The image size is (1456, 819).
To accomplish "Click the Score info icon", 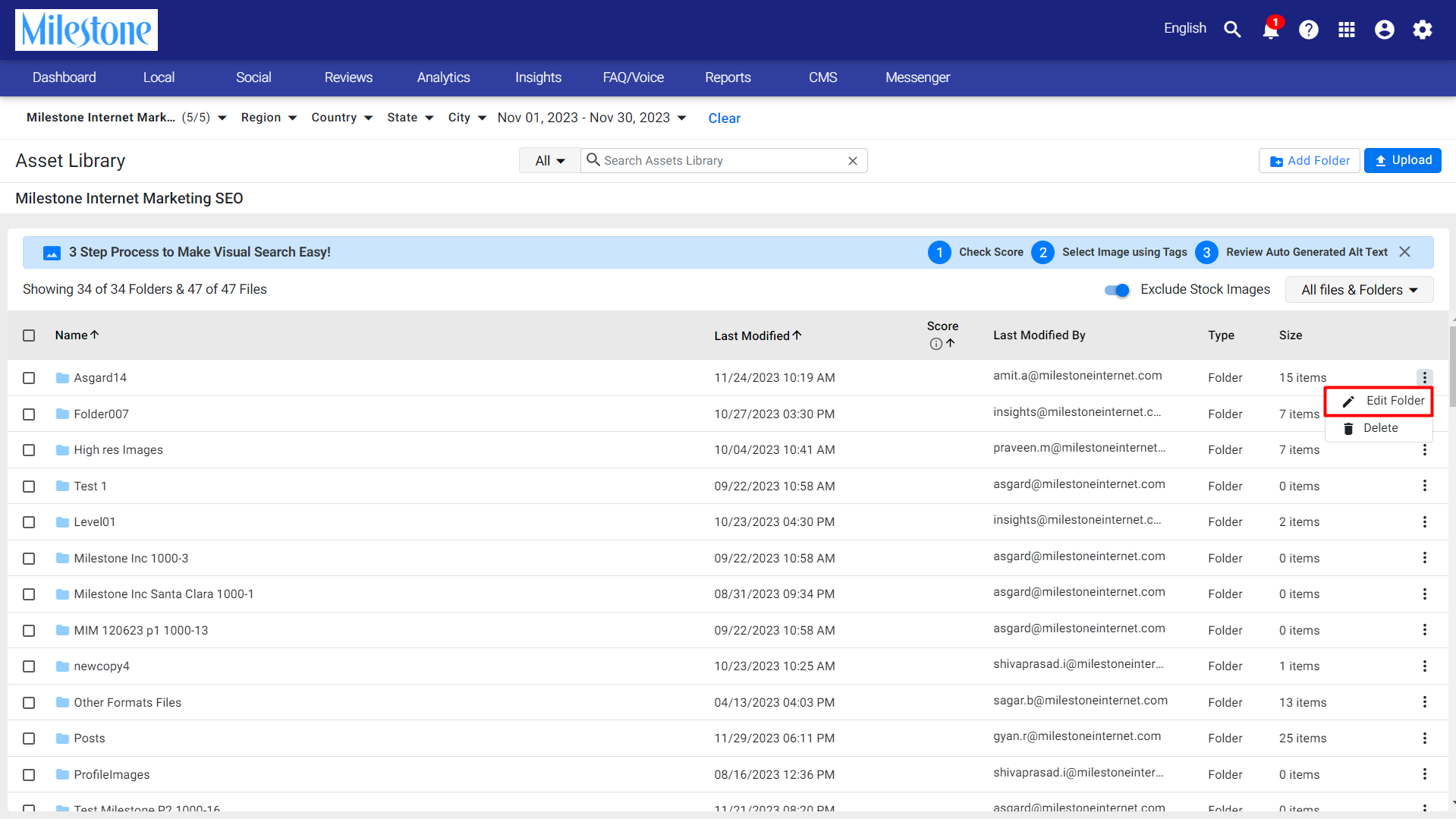I will pyautogui.click(x=936, y=344).
